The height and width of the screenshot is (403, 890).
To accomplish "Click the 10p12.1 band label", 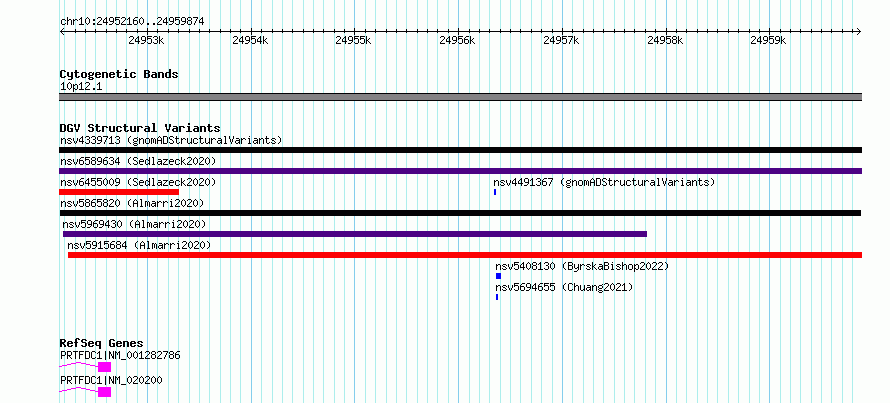I will pos(81,87).
